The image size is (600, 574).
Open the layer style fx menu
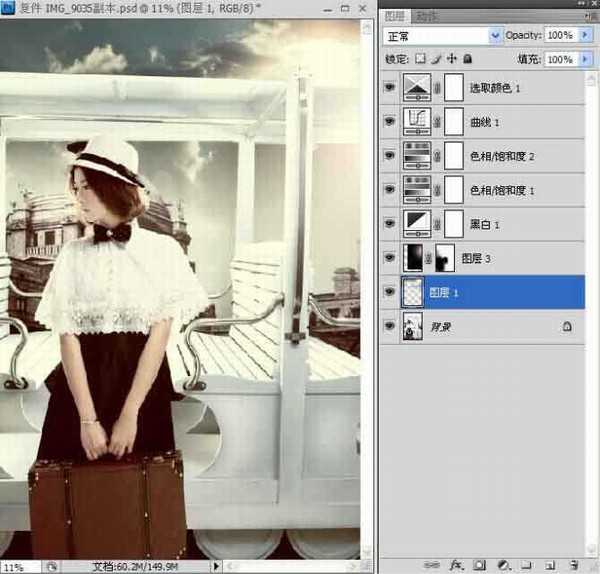pyautogui.click(x=459, y=564)
